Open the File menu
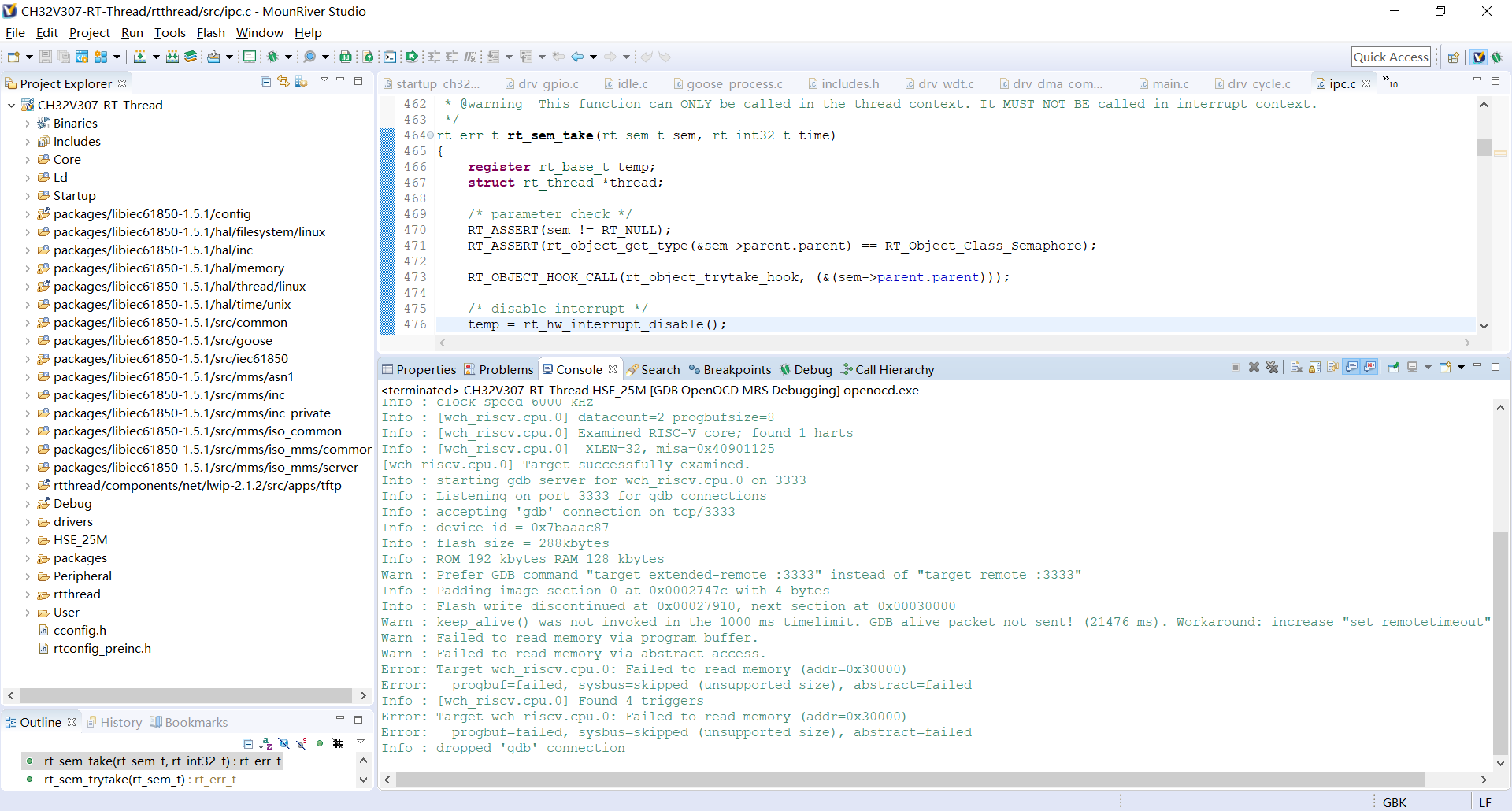Image resolution: width=1512 pixels, height=811 pixels. click(x=15, y=32)
